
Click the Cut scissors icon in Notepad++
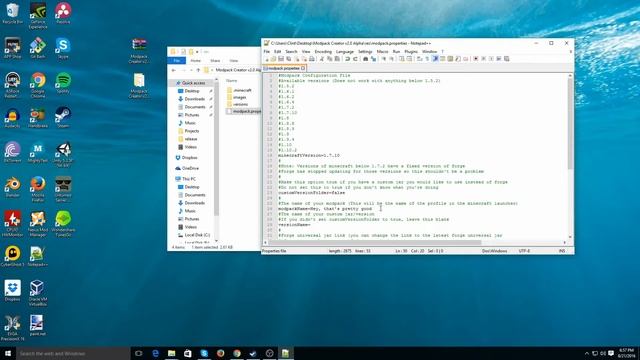[x=322, y=59]
